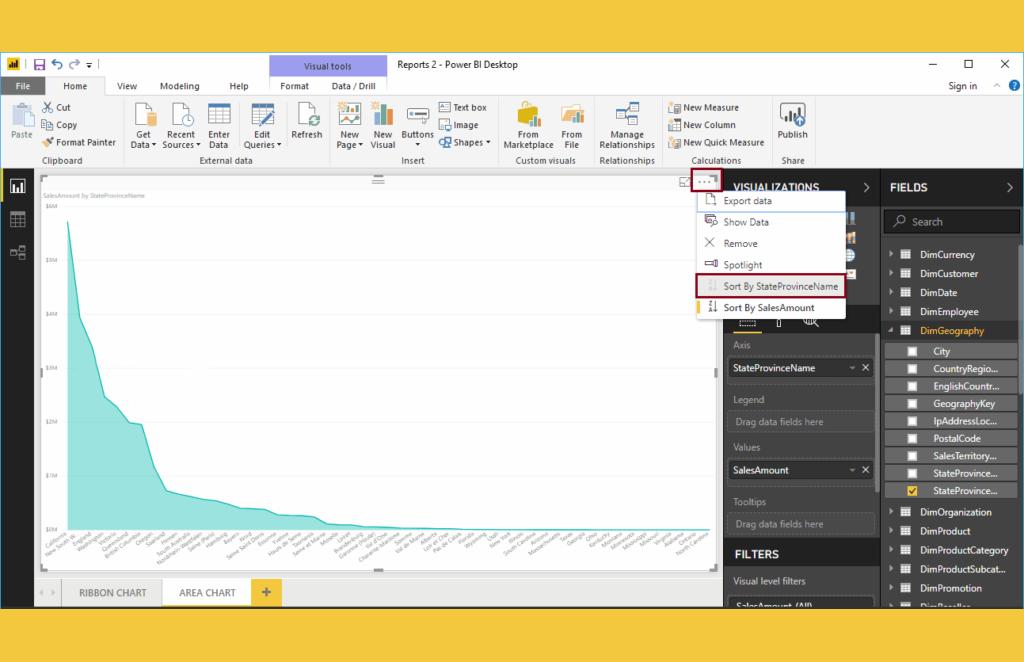Insert a Text box
1024x662 pixels.
coord(462,107)
